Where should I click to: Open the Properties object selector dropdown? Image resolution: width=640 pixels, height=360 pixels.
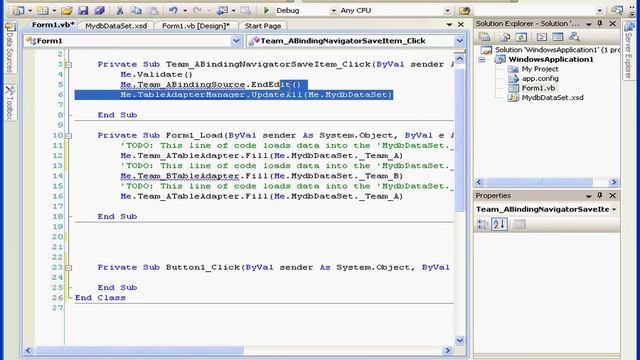pos(614,209)
